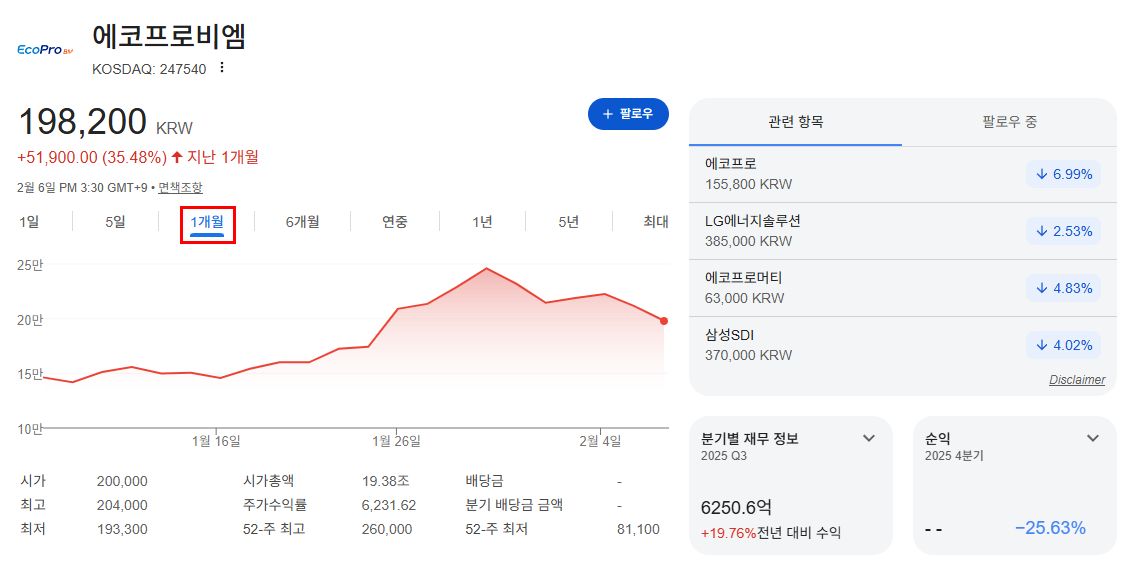The width and height of the screenshot is (1132, 562).
Task: Click the 최저 value 193,300
Action: click(x=122, y=529)
